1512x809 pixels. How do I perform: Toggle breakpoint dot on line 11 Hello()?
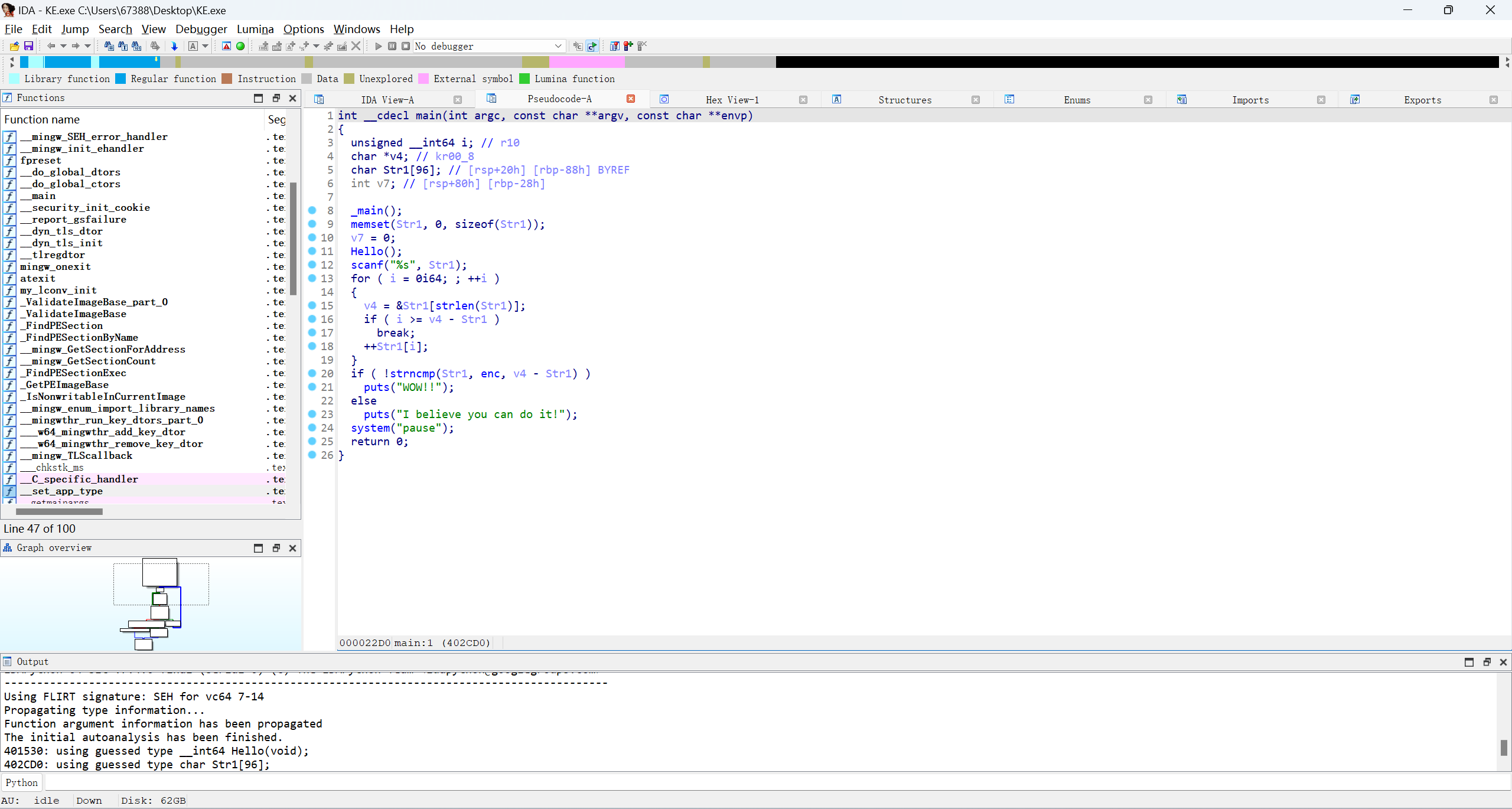[x=312, y=251]
